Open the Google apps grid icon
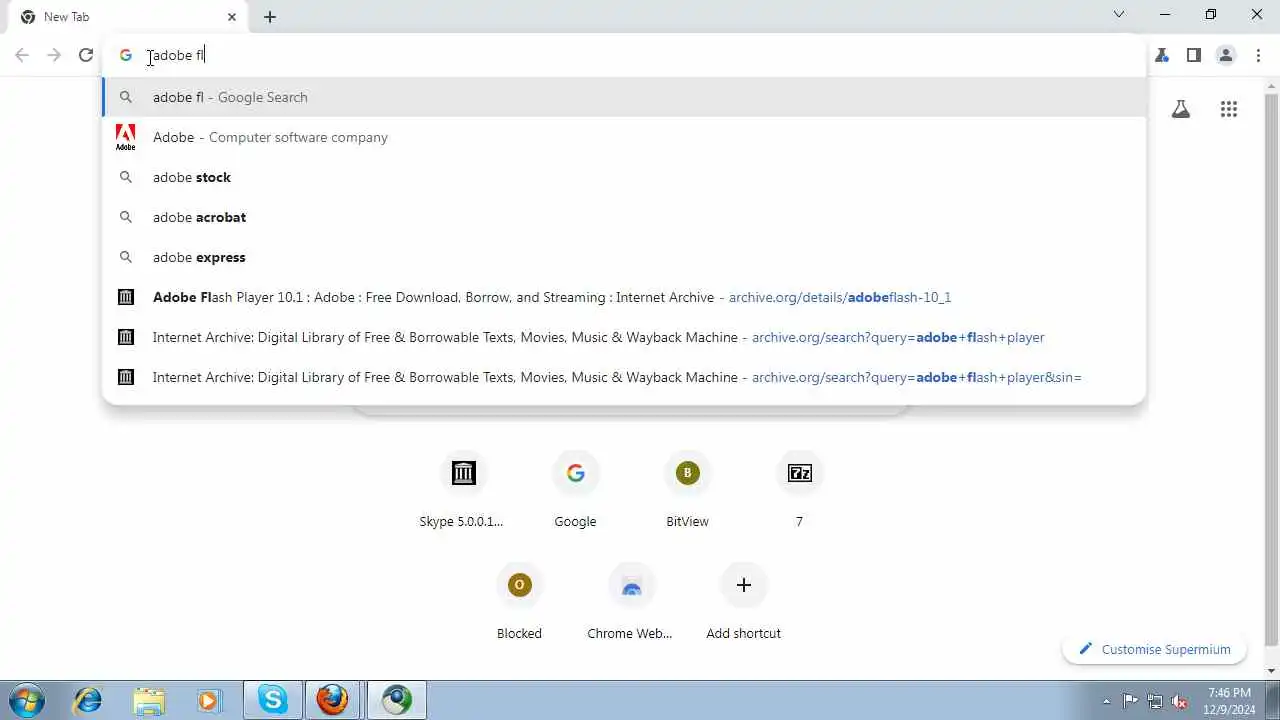 coord(1229,109)
